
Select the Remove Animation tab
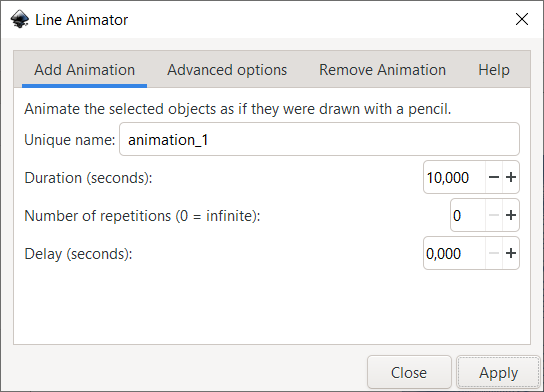tap(382, 70)
